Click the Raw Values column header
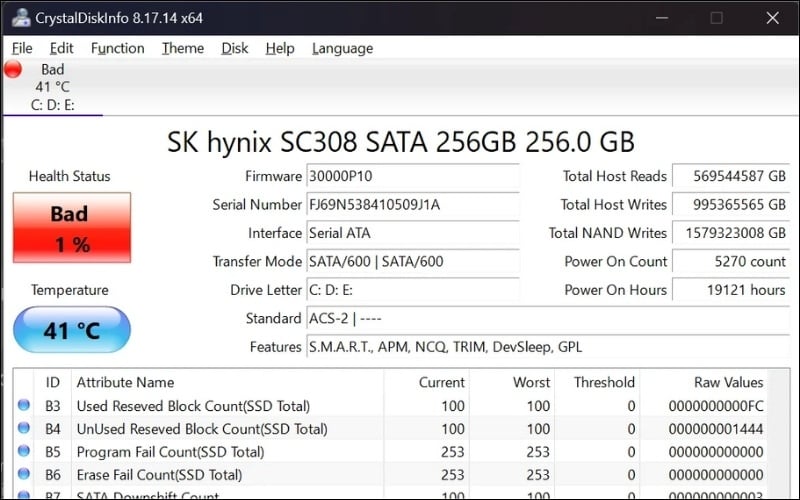This screenshot has width=800, height=500. tap(728, 382)
